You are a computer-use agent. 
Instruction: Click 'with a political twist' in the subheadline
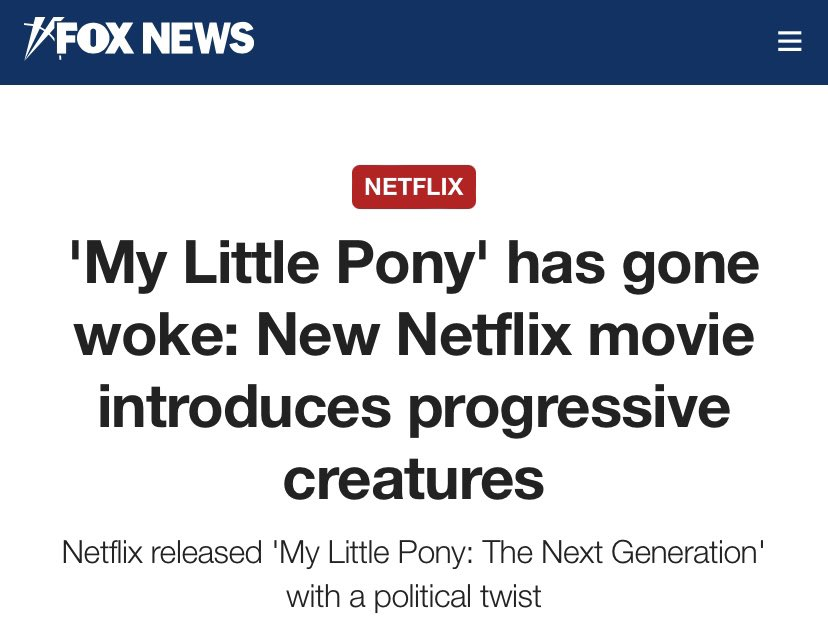[413, 596]
